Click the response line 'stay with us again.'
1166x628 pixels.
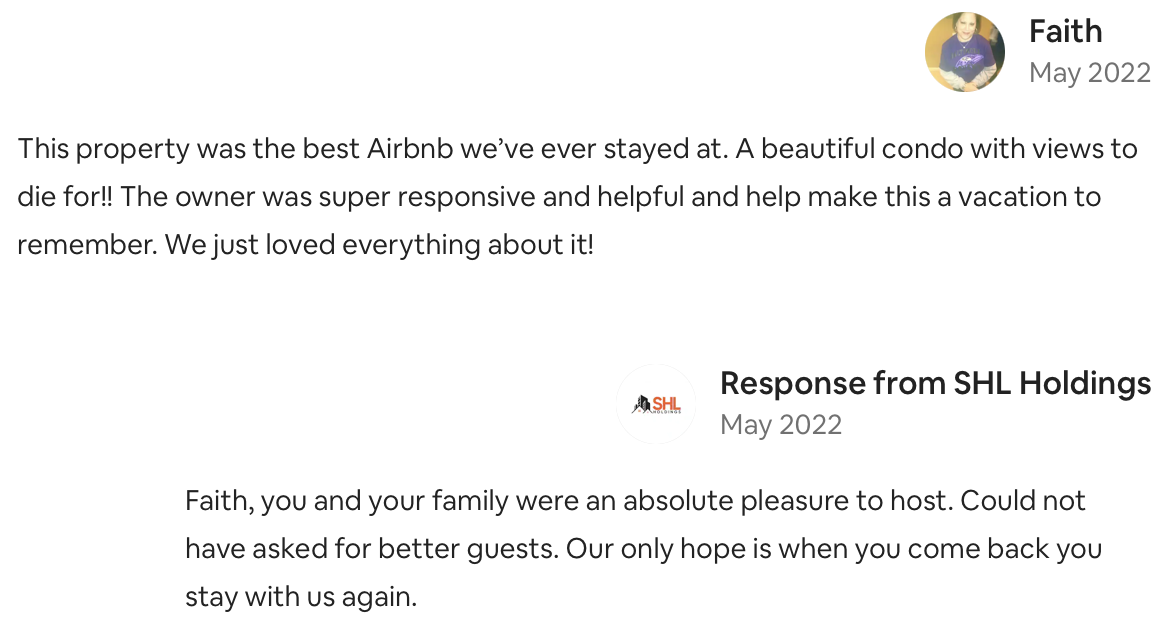[x=301, y=597]
